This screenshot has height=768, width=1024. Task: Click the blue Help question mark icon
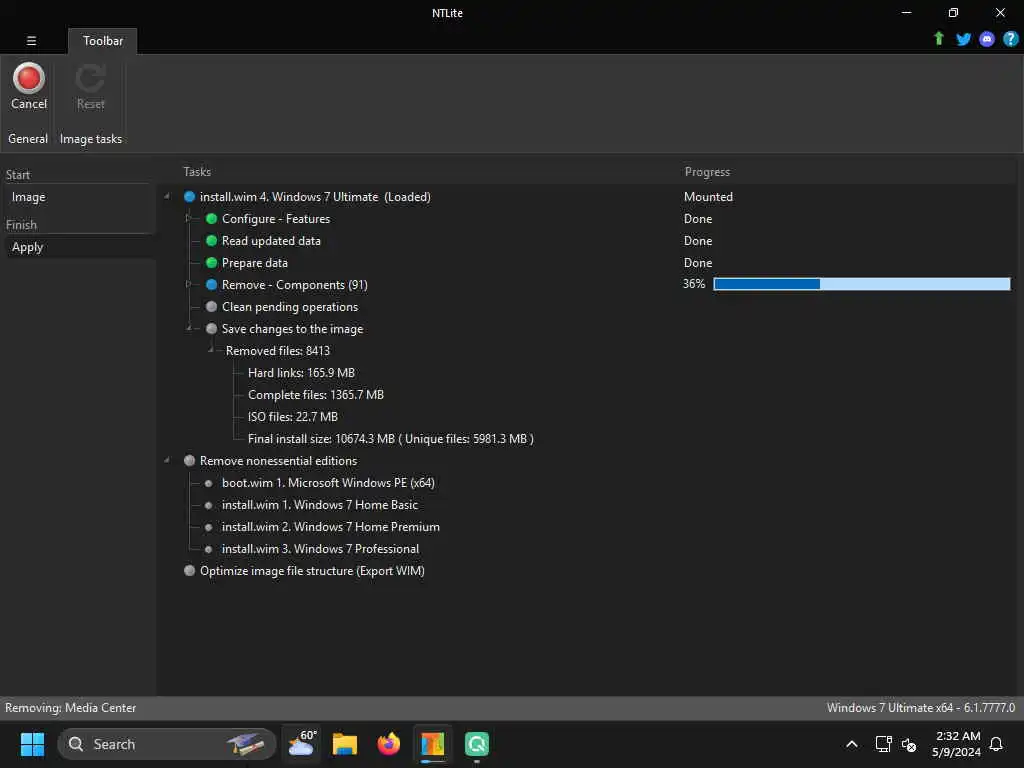tap(1010, 39)
